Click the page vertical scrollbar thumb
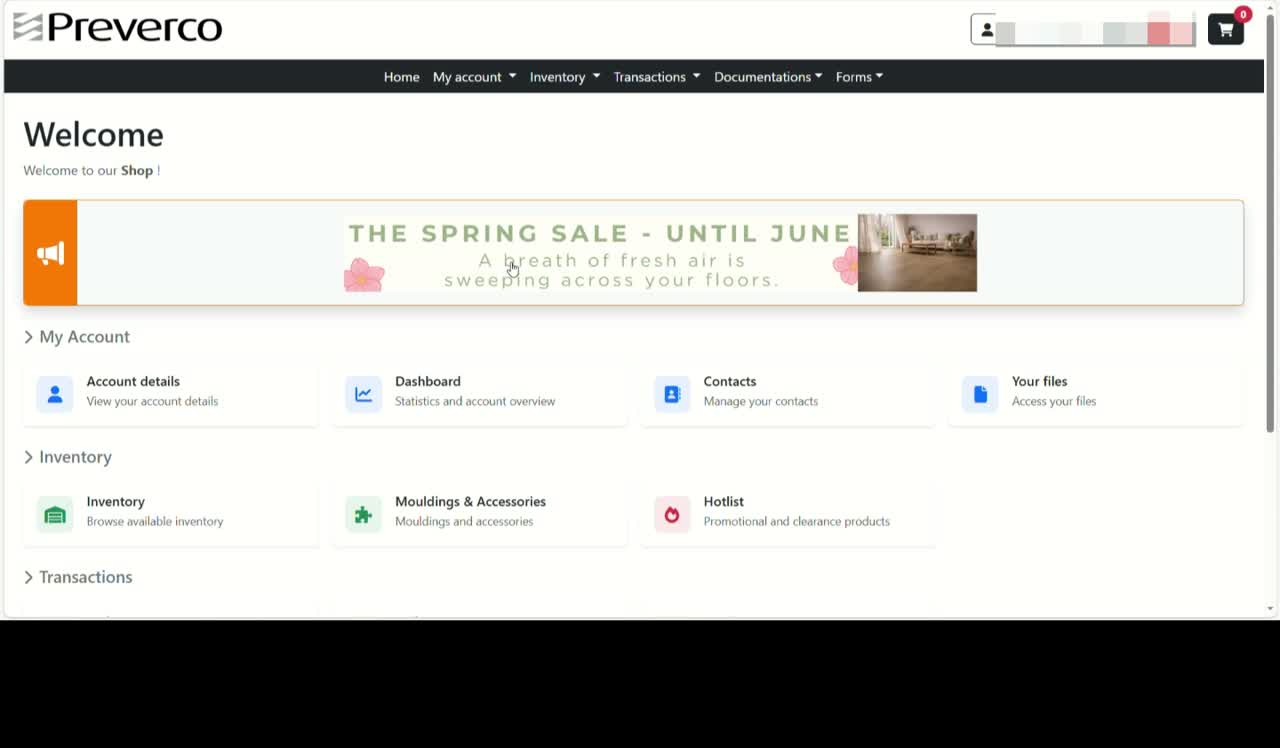1280x748 pixels. coord(1271,225)
